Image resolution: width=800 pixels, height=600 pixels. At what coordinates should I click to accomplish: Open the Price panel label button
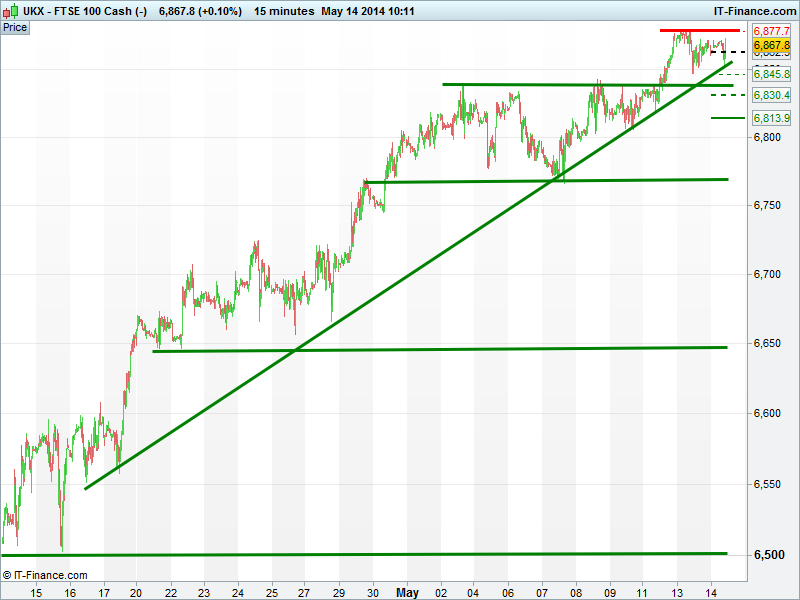[x=15, y=28]
